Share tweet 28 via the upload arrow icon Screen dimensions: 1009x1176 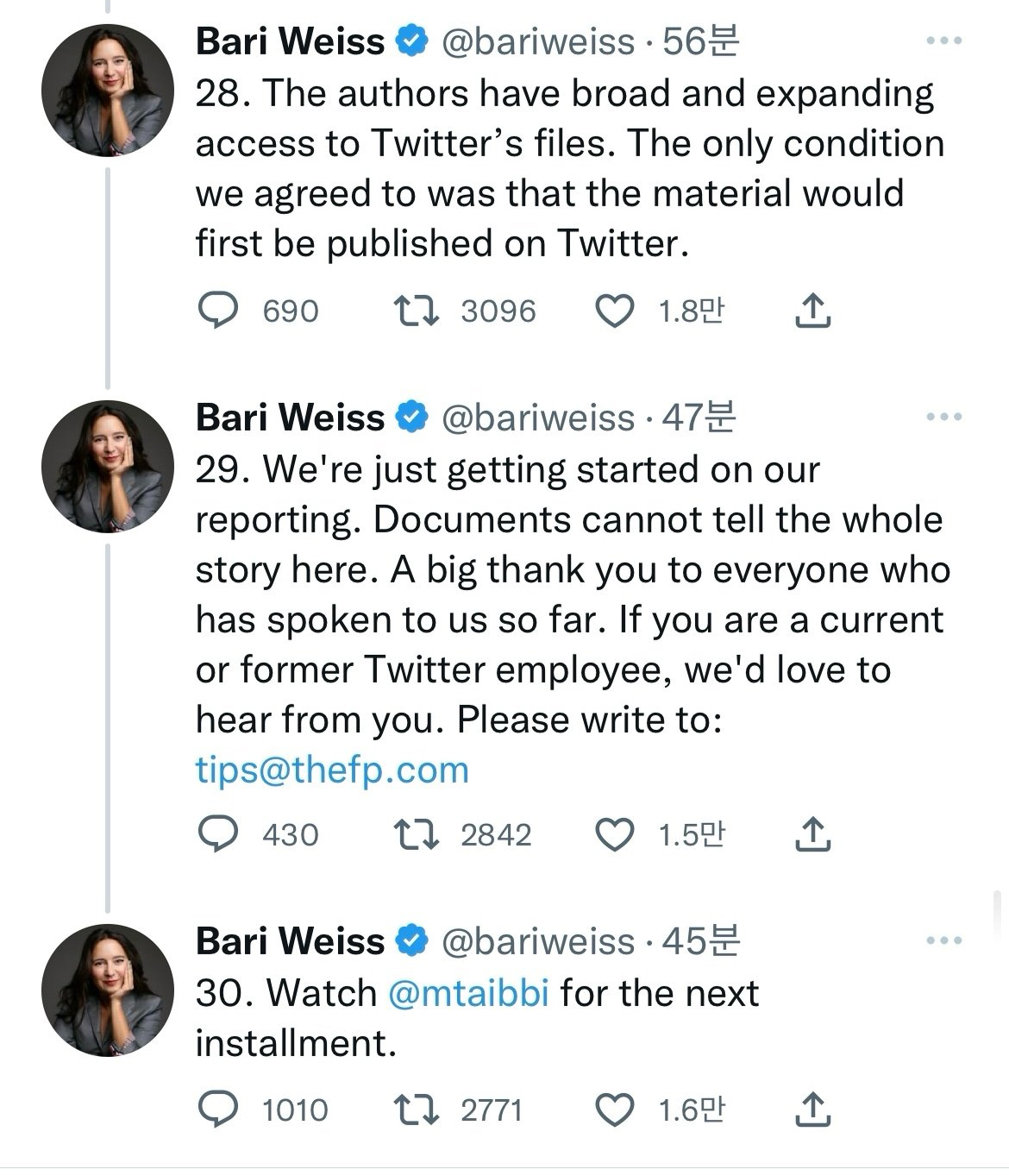tap(812, 311)
